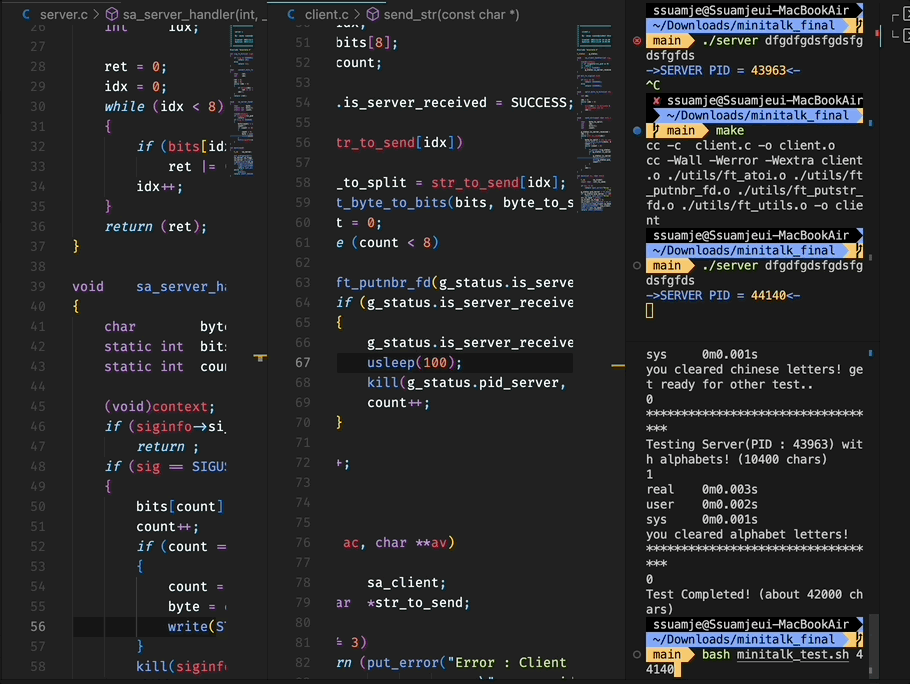Click the red marker on upper terminal scrollbar
The height and width of the screenshot is (684, 910).
click(x=878, y=34)
